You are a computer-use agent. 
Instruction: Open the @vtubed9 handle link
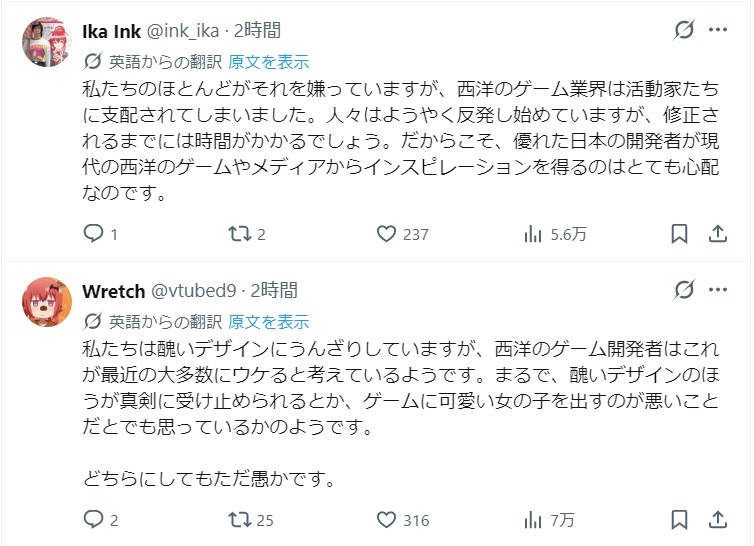193,291
